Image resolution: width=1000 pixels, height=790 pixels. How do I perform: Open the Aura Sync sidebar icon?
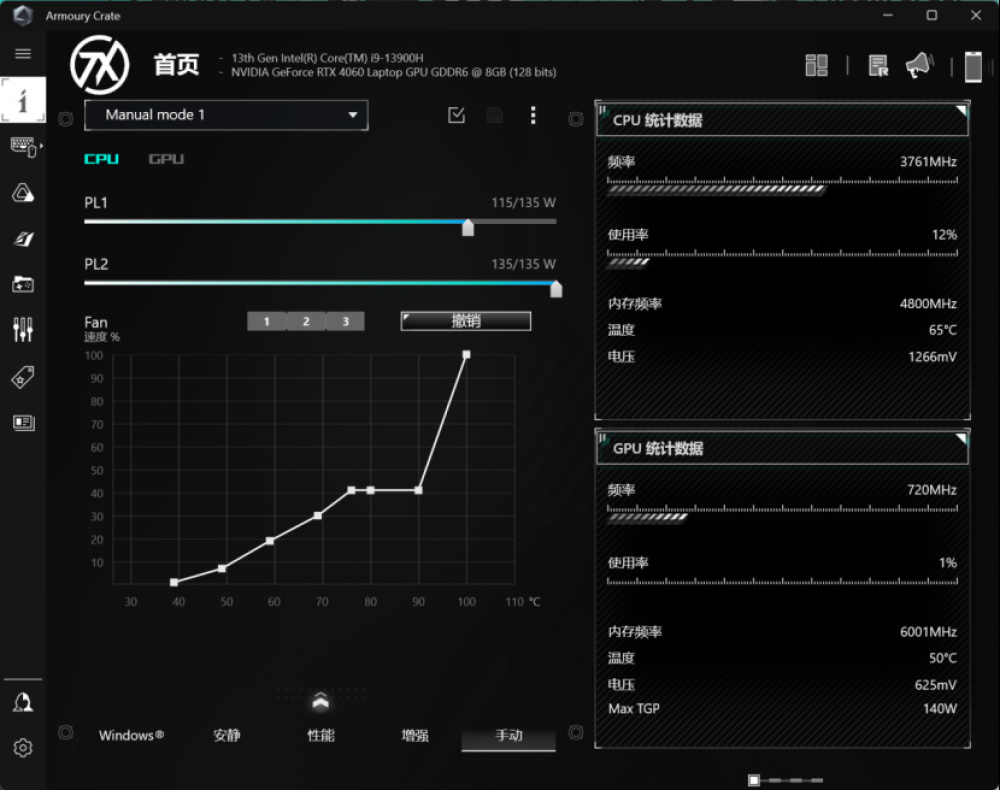23,193
